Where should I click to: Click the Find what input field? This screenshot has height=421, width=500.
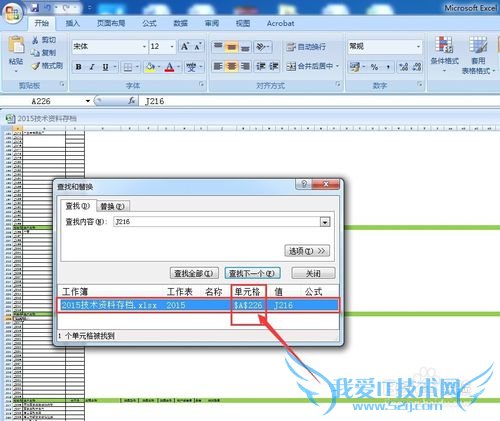[217, 222]
